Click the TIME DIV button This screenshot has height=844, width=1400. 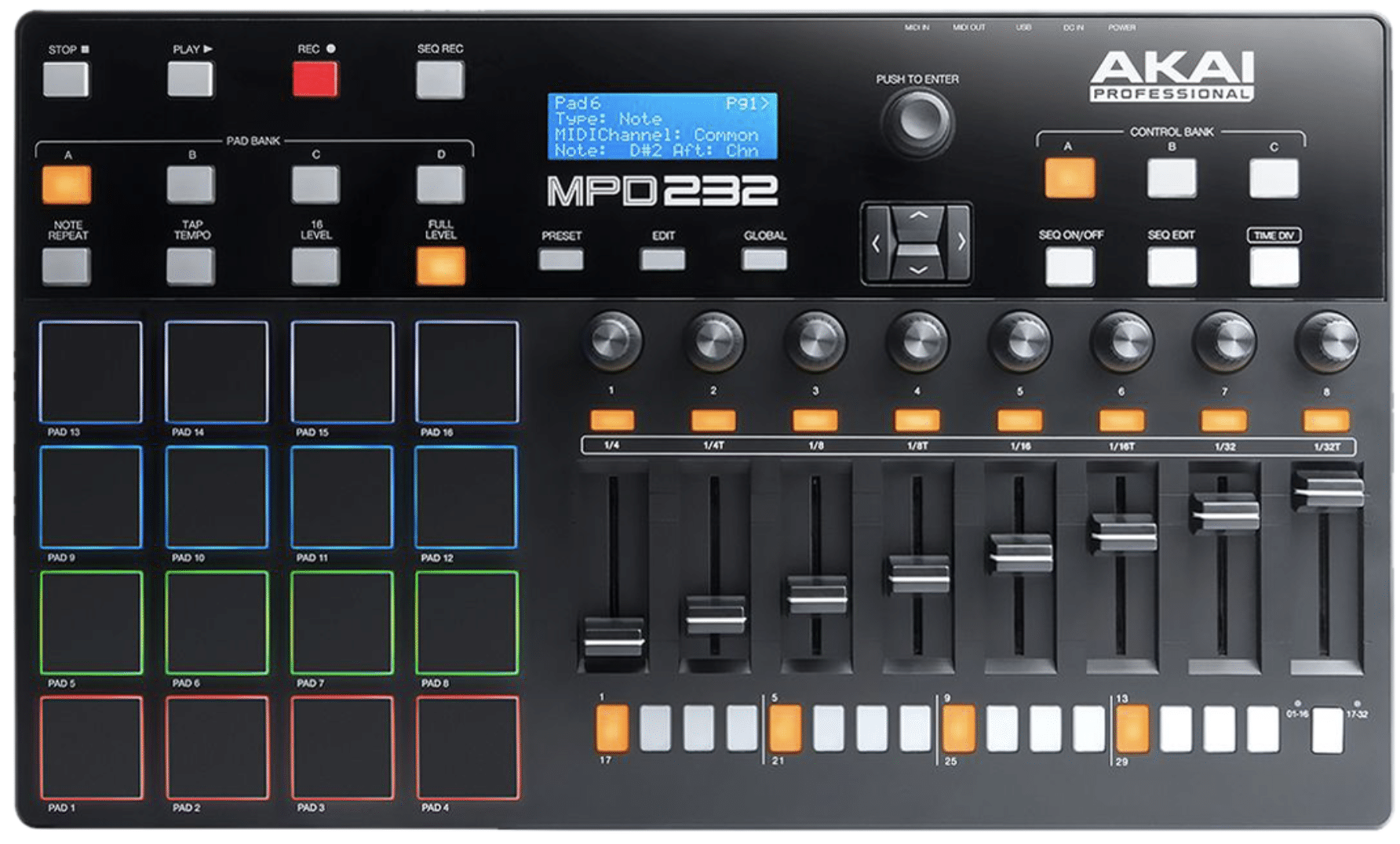pyautogui.click(x=1274, y=267)
